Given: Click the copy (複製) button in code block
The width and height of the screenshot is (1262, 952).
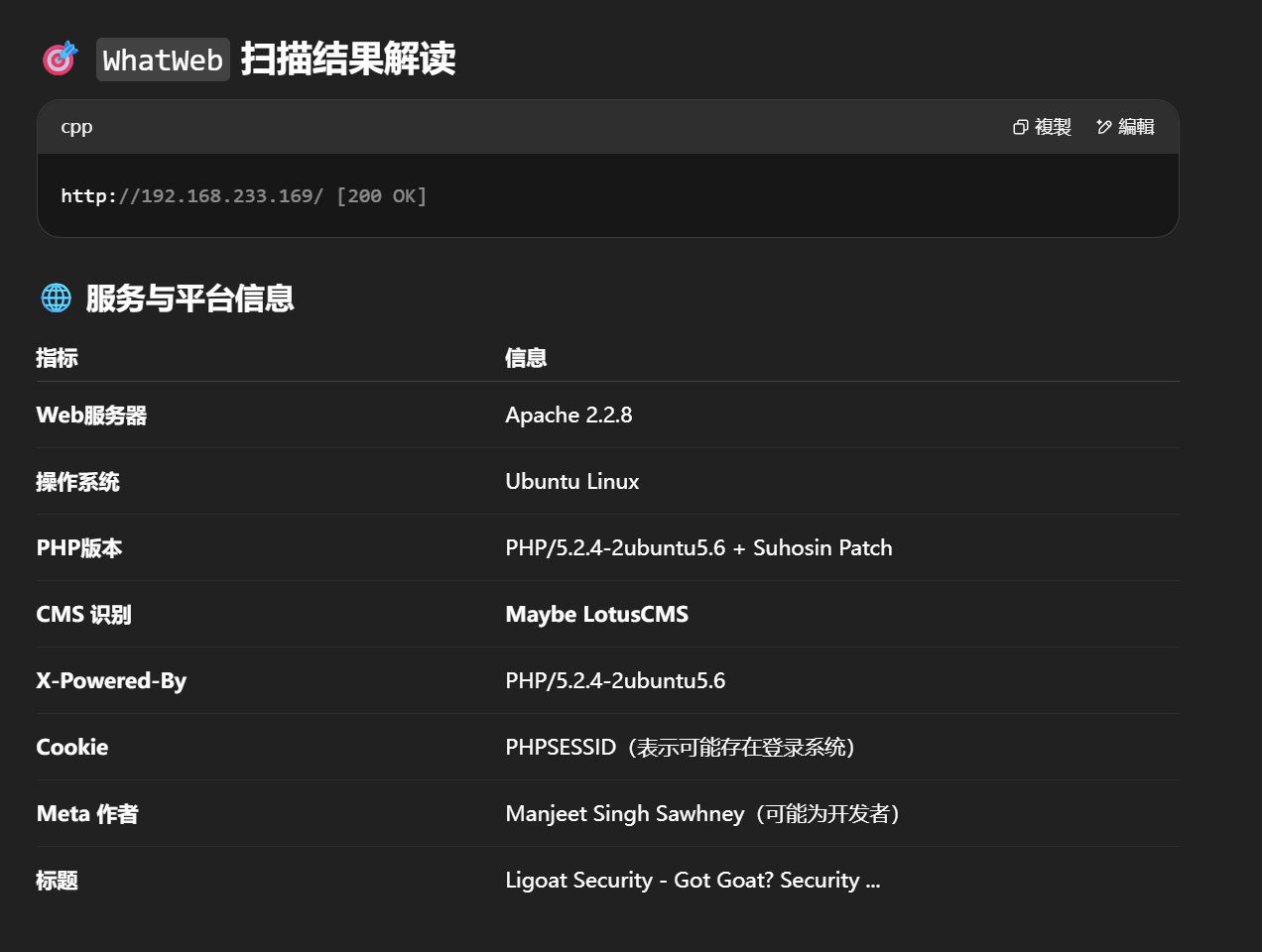Looking at the screenshot, I should pos(1042,127).
